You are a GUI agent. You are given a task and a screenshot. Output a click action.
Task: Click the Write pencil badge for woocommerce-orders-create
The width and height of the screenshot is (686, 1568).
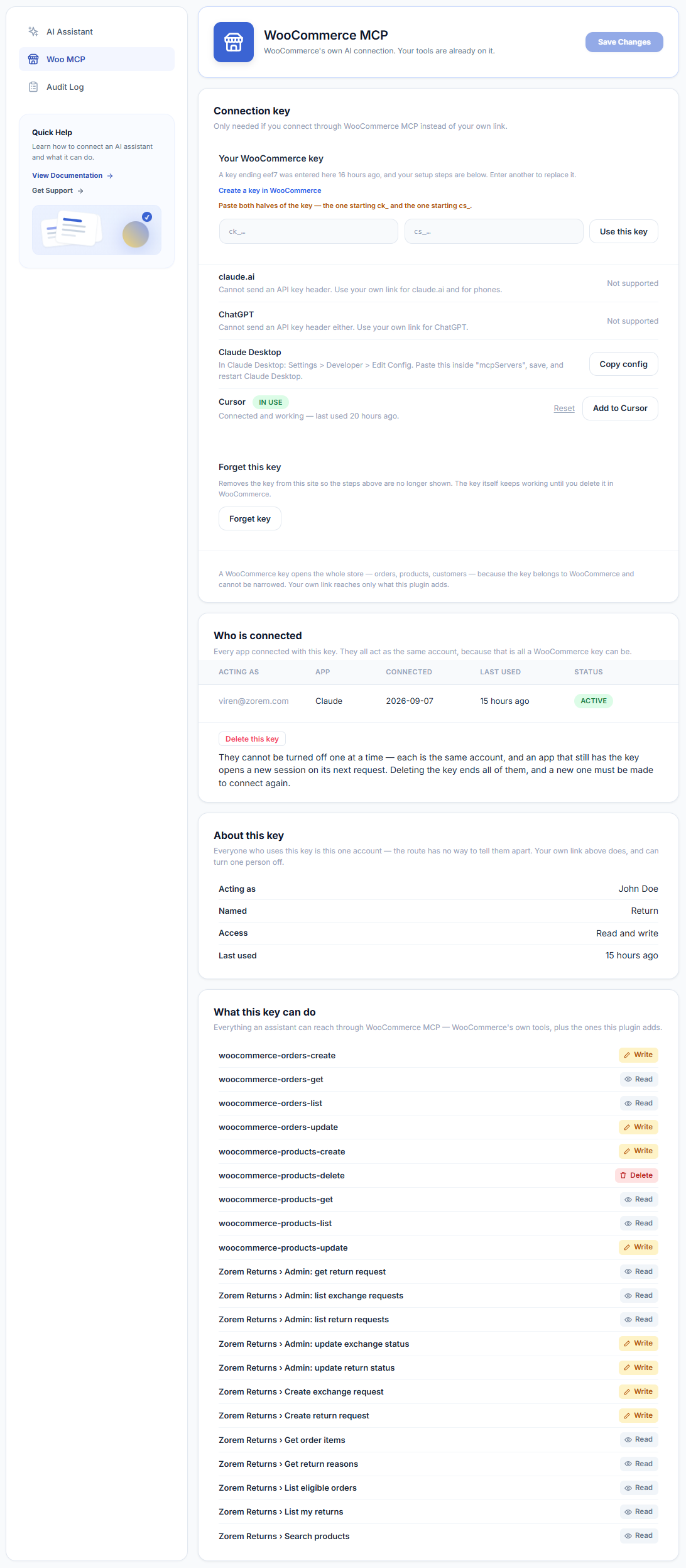(x=638, y=1055)
